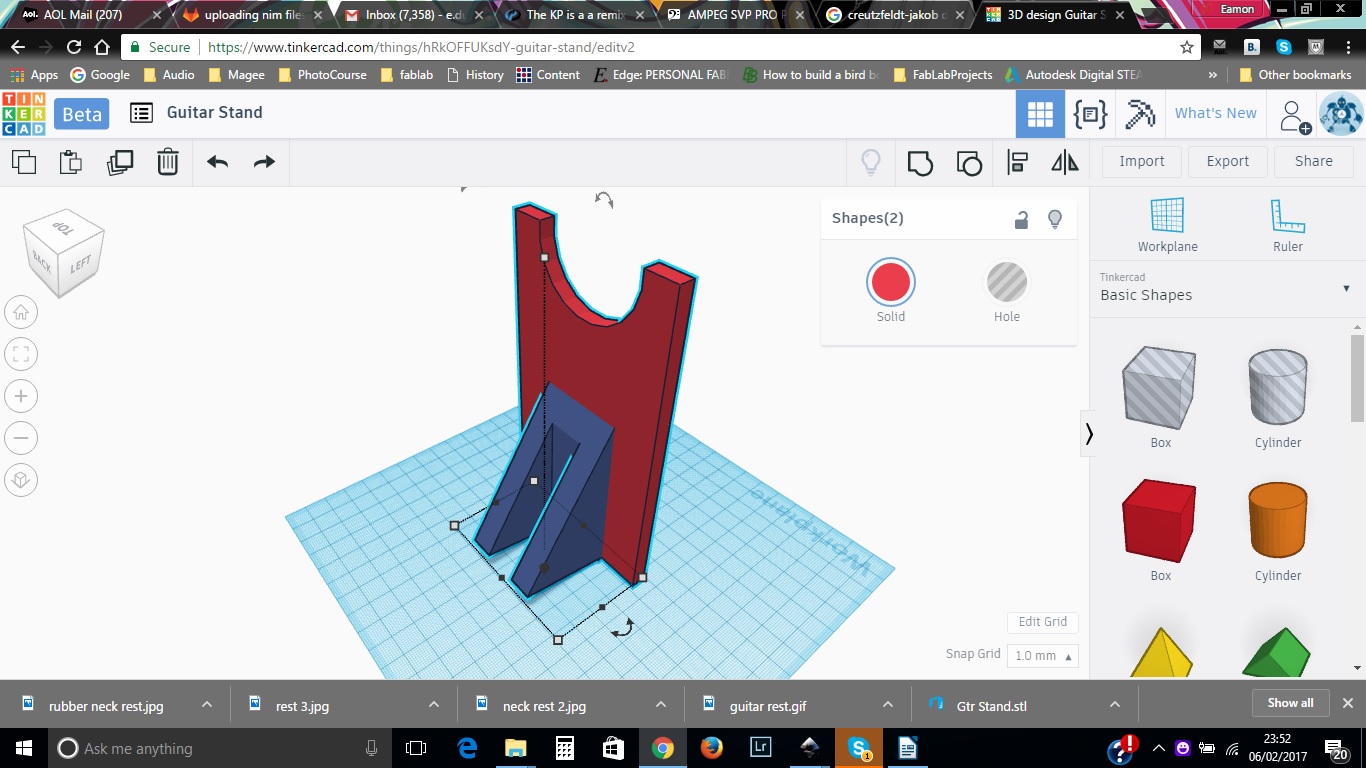
Task: Click Show all downloads button
Action: click(1290, 703)
